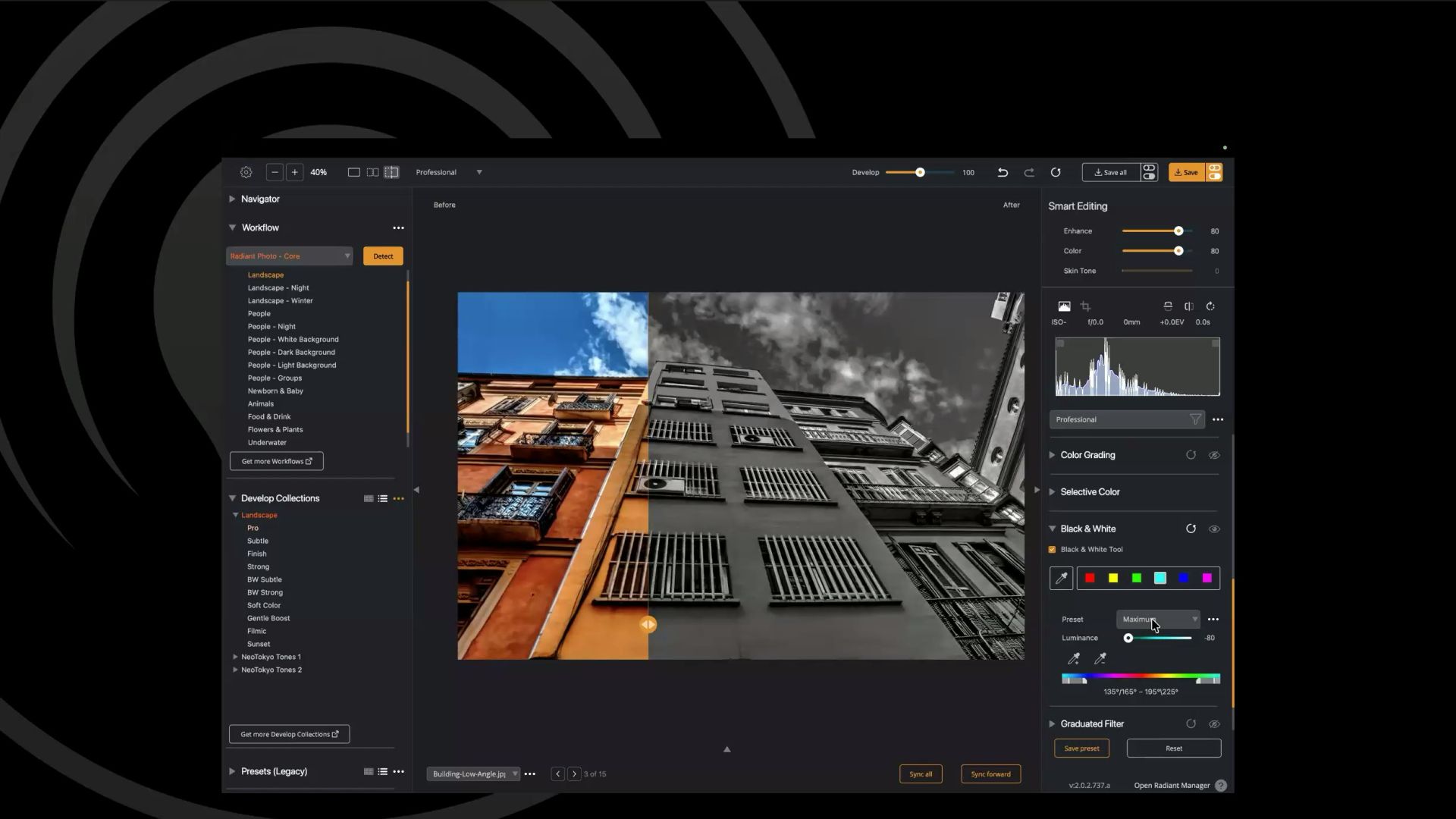This screenshot has width=1456, height=819.
Task: Pick the Black & White eyedropper tool
Action: (1061, 578)
